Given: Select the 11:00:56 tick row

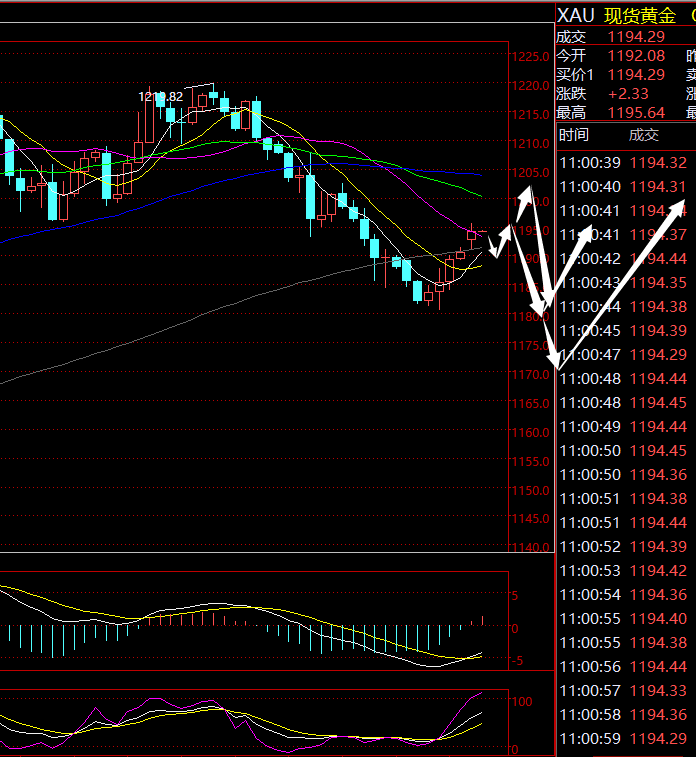Looking at the screenshot, I should point(623,667).
